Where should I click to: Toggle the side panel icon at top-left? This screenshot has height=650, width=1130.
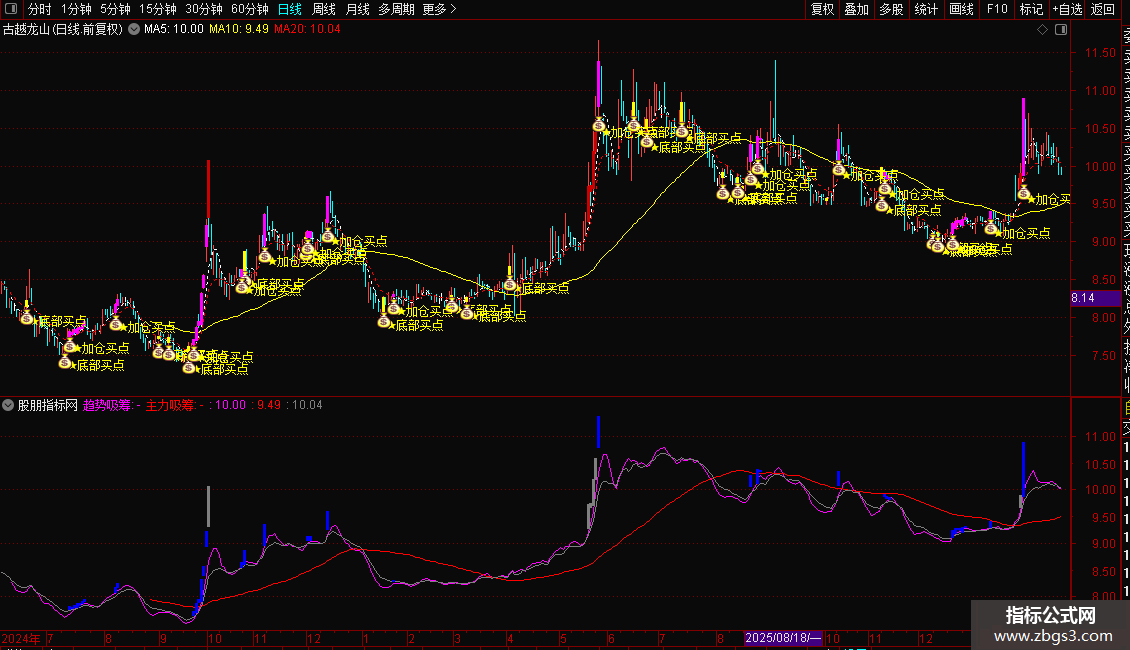11,9
